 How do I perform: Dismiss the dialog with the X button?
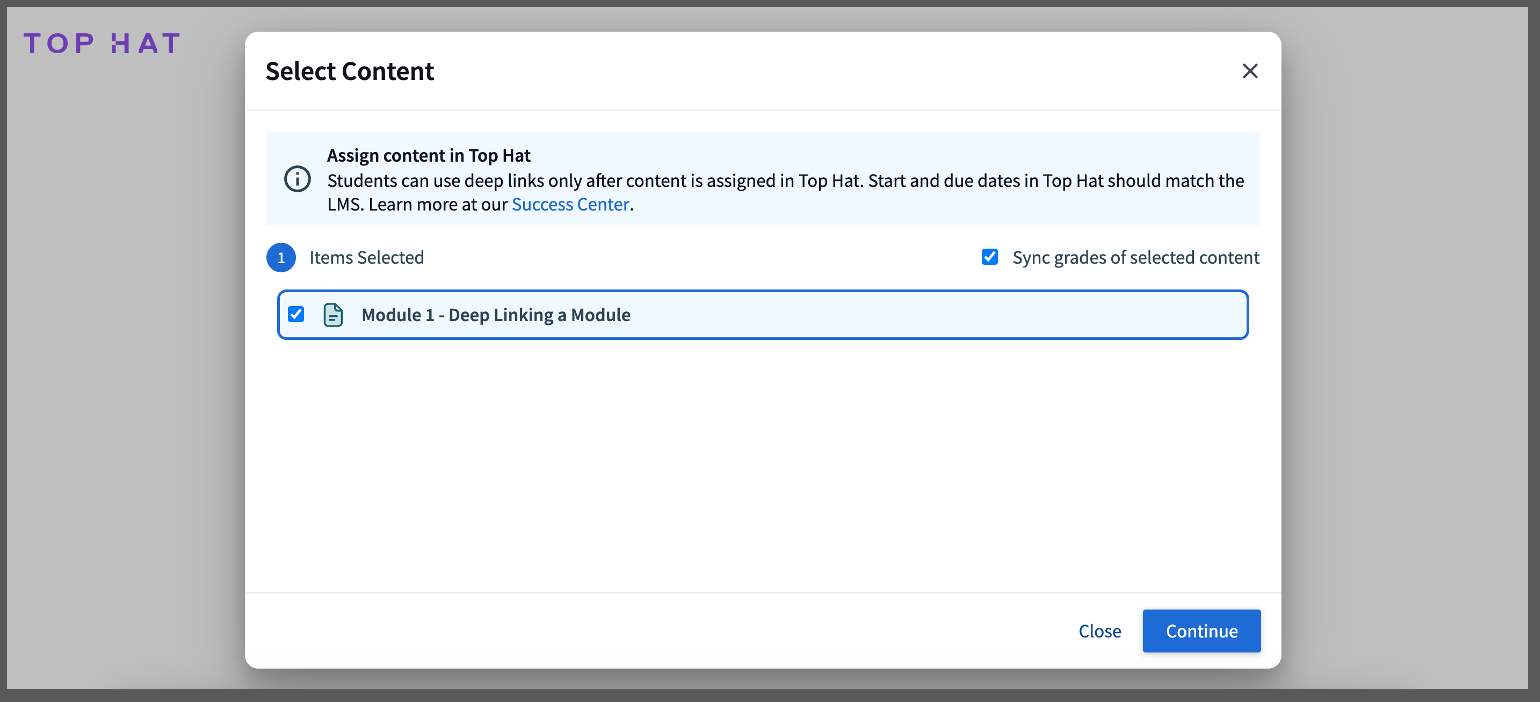click(x=1250, y=70)
